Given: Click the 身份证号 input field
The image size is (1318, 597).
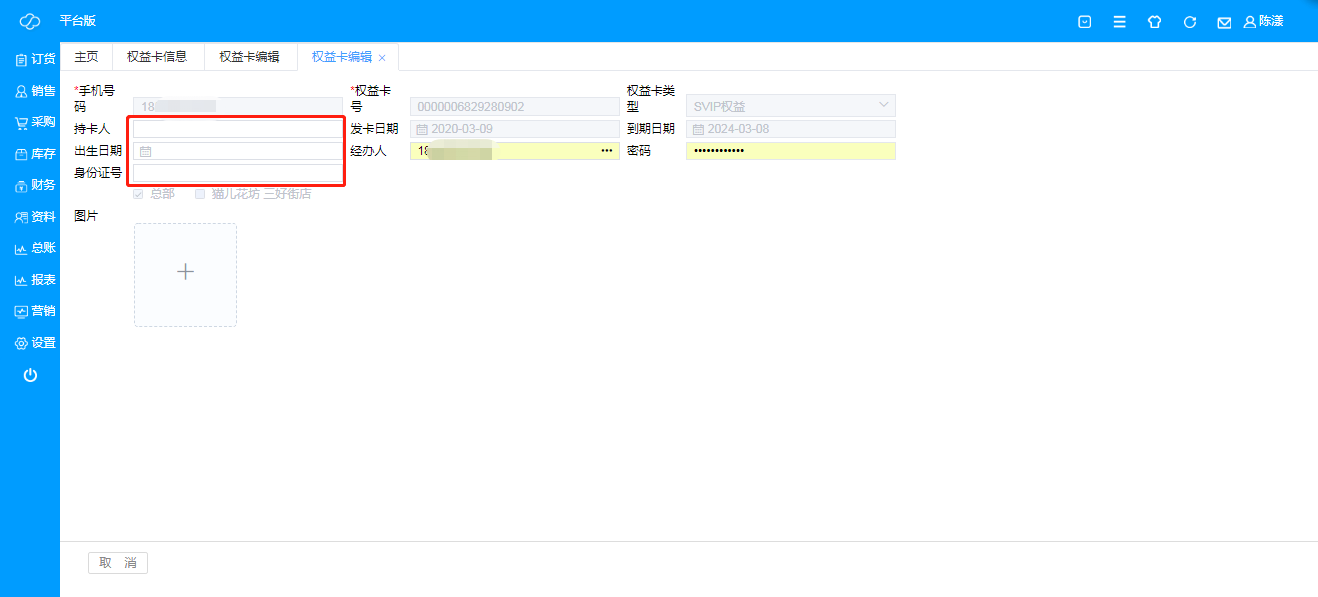Looking at the screenshot, I should (238, 173).
